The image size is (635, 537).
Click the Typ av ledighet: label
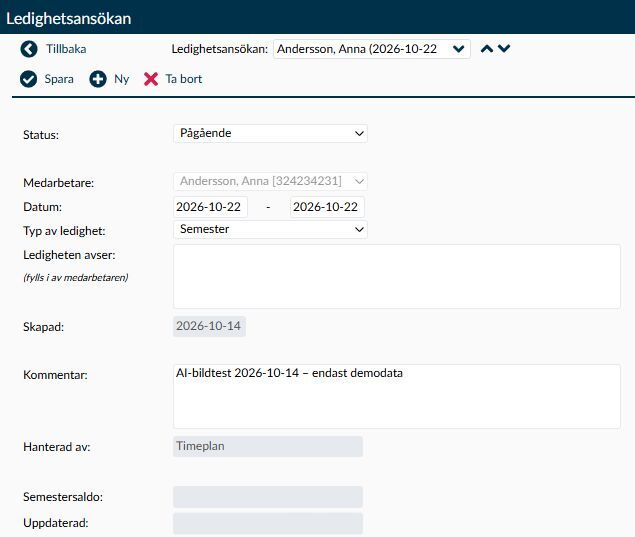(x=64, y=231)
